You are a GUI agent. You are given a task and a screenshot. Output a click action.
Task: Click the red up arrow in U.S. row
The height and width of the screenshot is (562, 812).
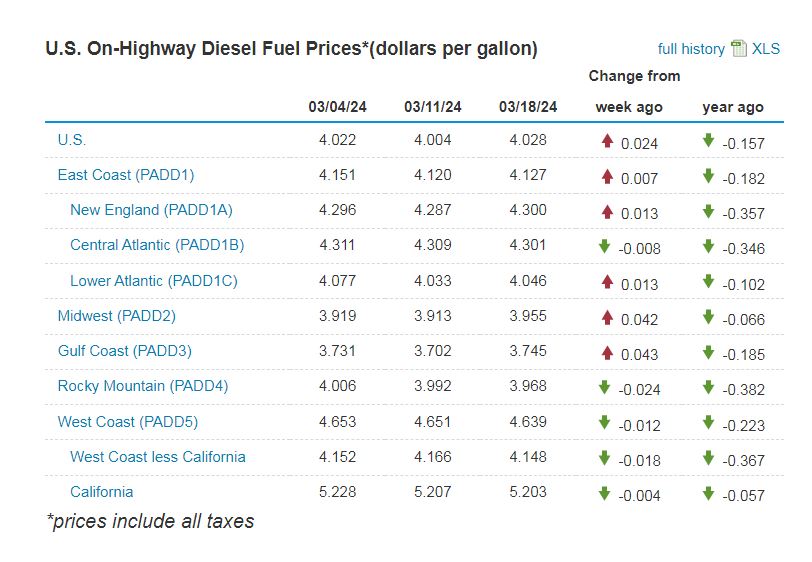(x=607, y=141)
